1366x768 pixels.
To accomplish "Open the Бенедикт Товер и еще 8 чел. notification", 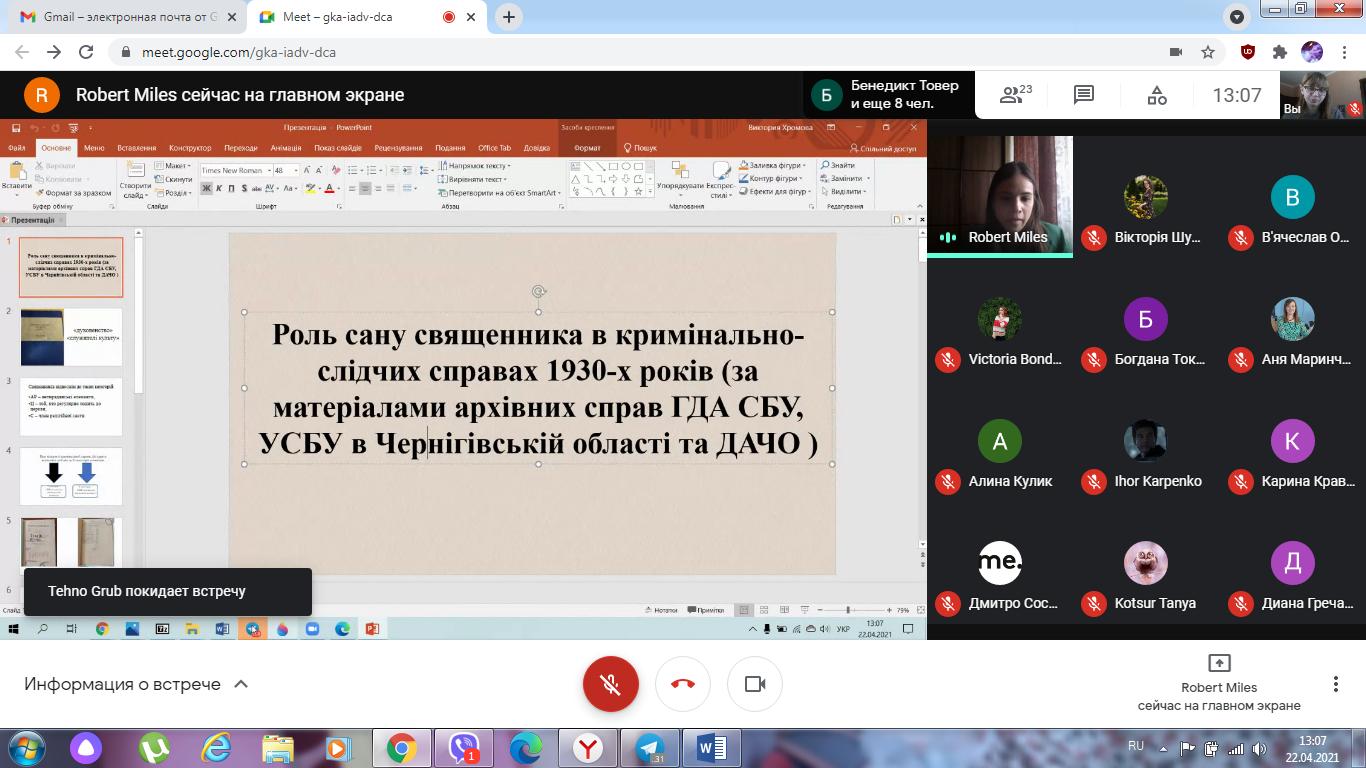I will pyautogui.click(x=889, y=95).
